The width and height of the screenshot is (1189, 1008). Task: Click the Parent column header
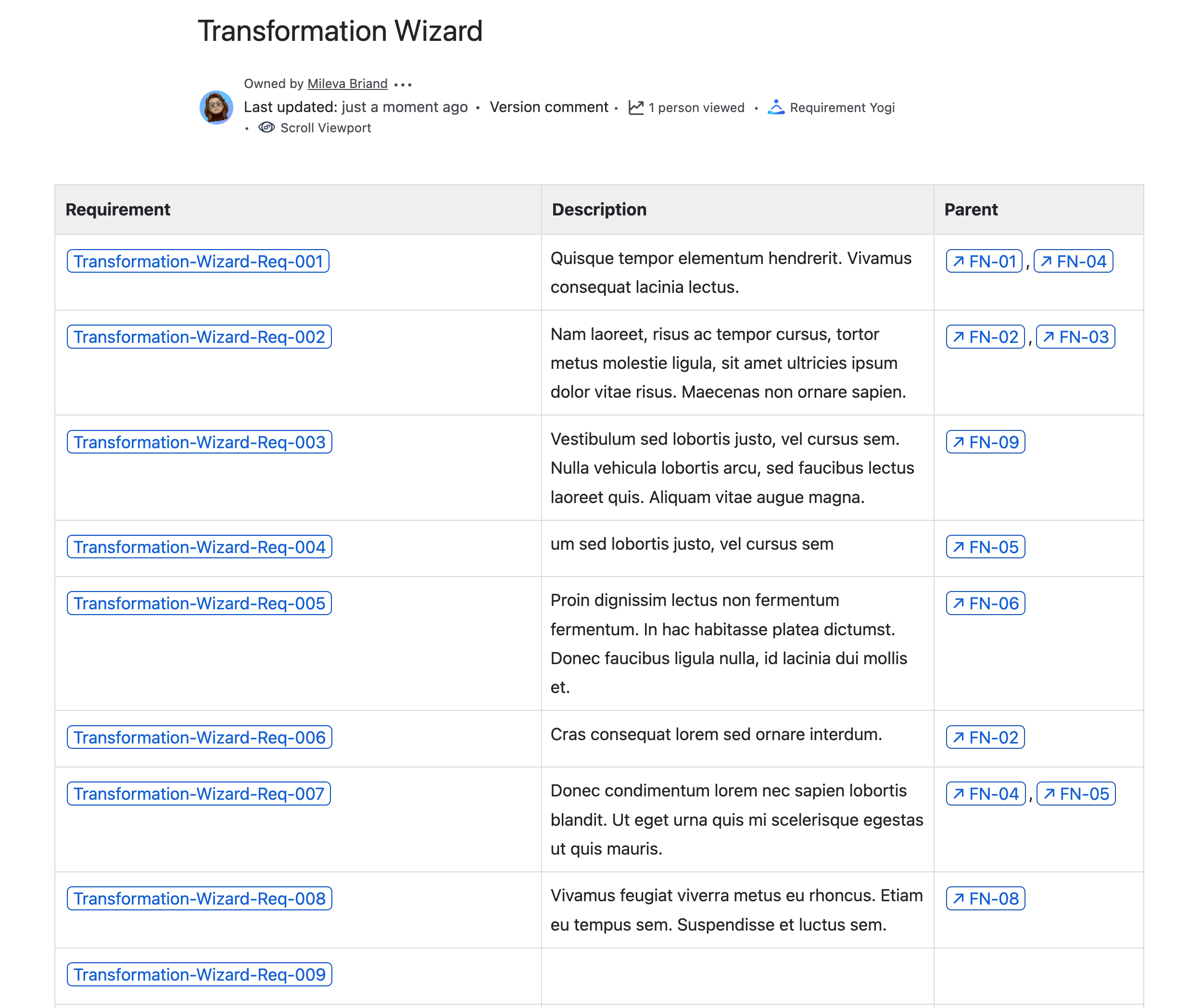coord(970,209)
